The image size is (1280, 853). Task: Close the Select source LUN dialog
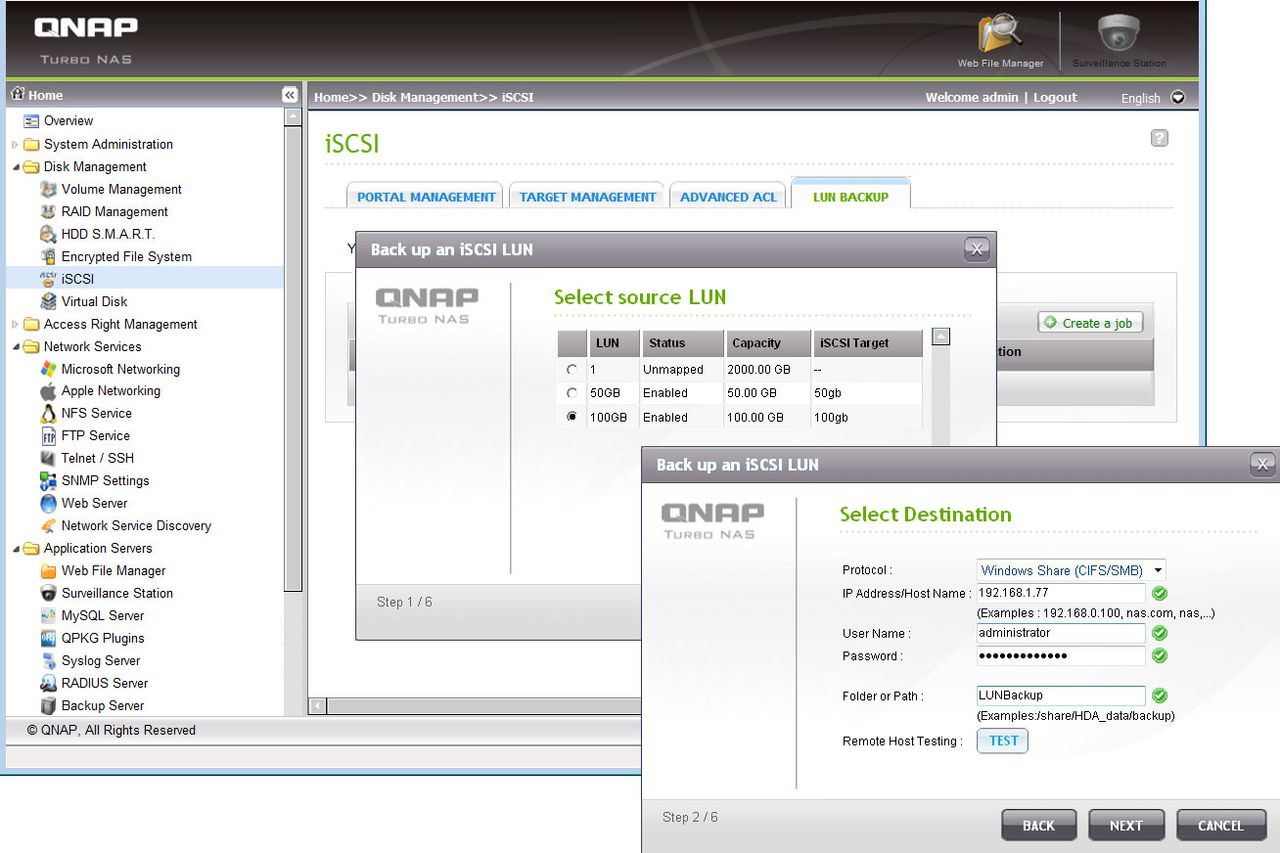tap(977, 249)
